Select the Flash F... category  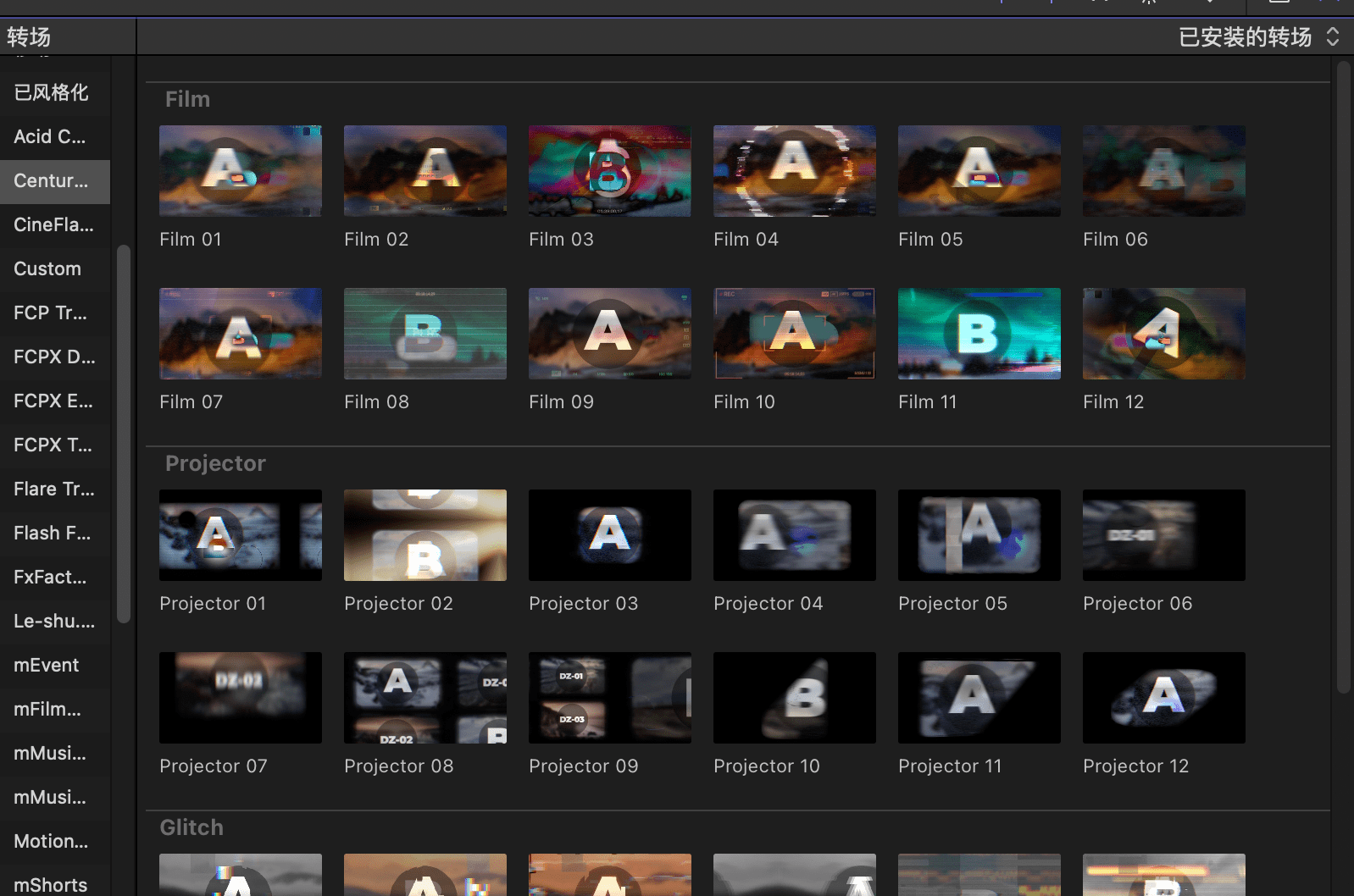click(x=55, y=534)
